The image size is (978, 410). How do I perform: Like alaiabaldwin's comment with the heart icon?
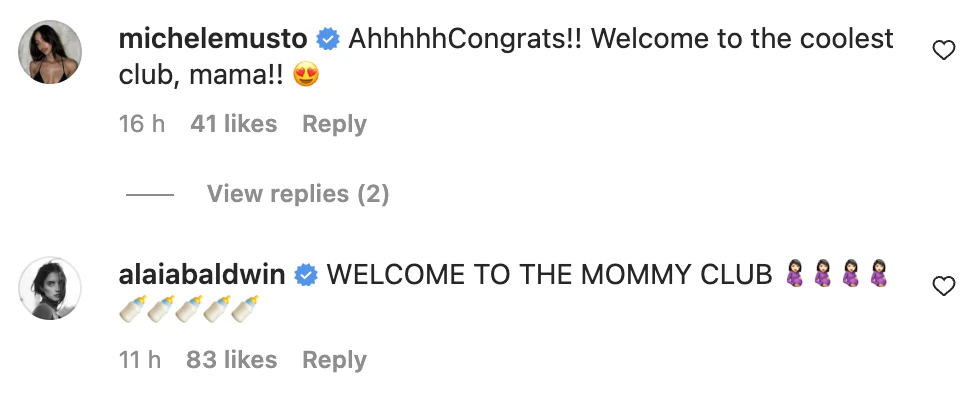[x=943, y=287]
